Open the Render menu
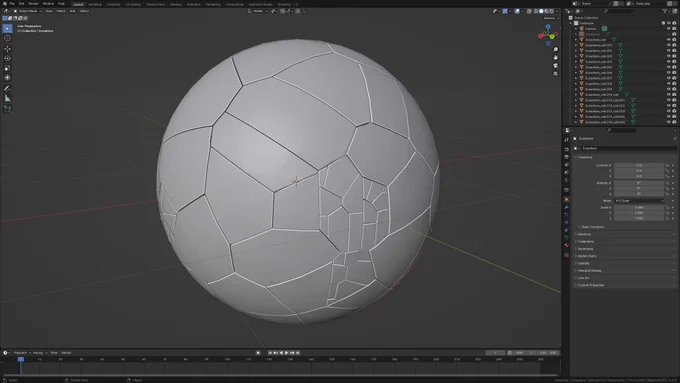The width and height of the screenshot is (680, 383). click(x=33, y=3)
